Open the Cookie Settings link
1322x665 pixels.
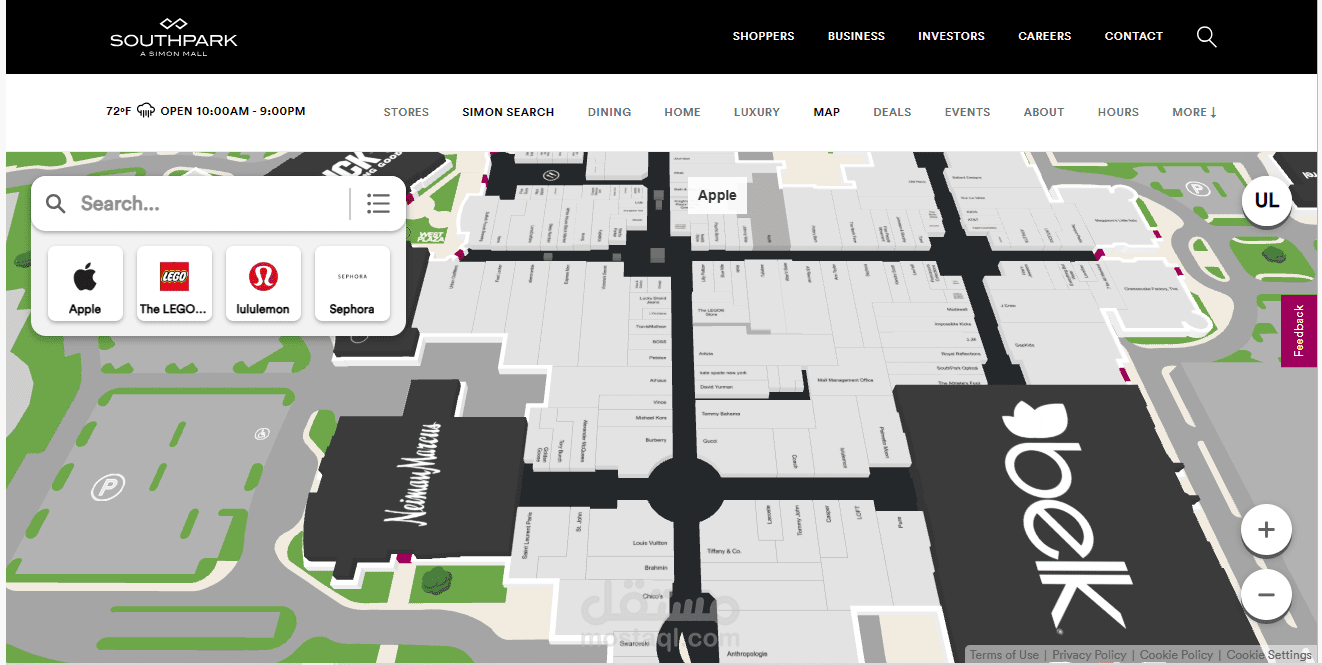(x=1269, y=655)
